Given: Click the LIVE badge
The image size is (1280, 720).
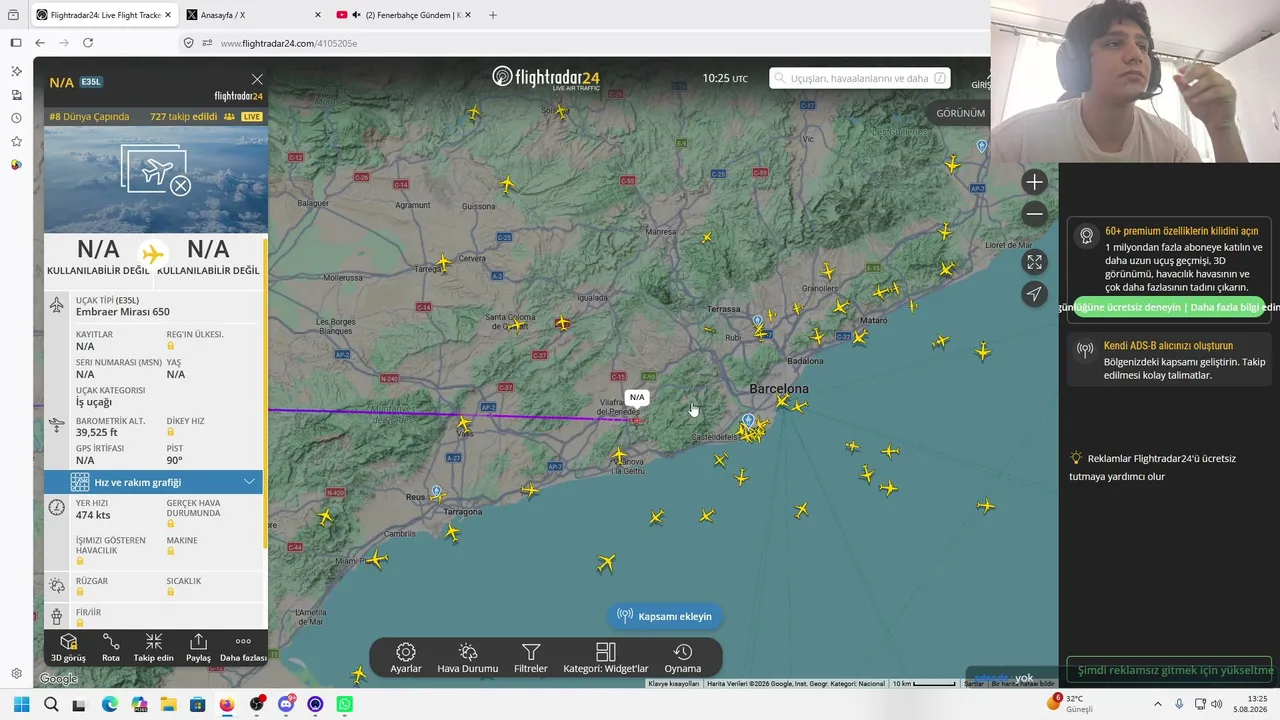Looking at the screenshot, I should click(251, 117).
